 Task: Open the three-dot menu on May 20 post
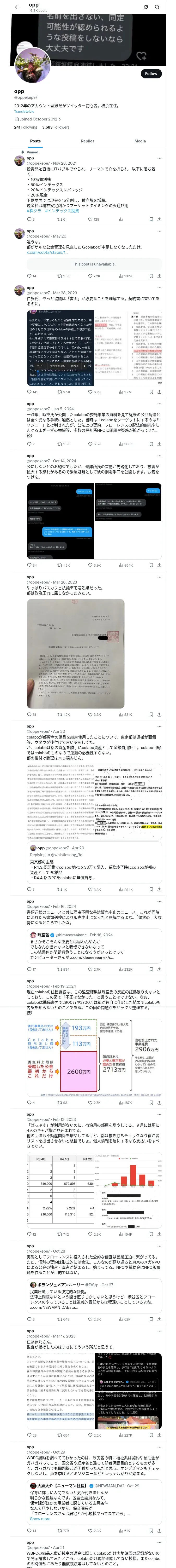tap(160, 231)
